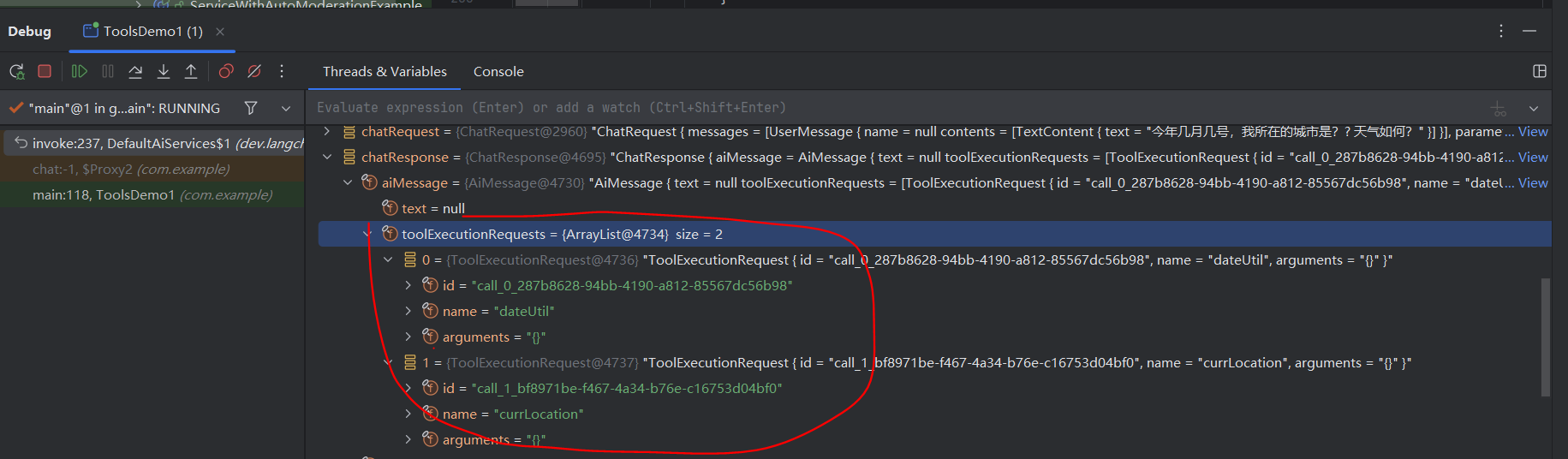The height and width of the screenshot is (459, 1568).
Task: Open more debugger toolbar actions
Action: click(282, 71)
